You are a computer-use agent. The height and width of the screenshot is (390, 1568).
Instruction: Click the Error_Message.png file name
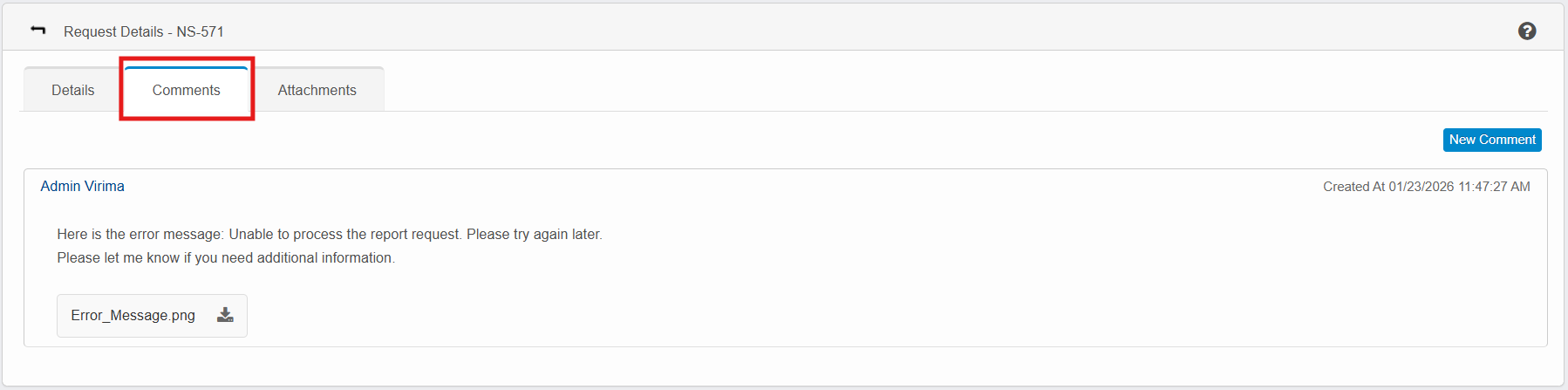click(133, 315)
